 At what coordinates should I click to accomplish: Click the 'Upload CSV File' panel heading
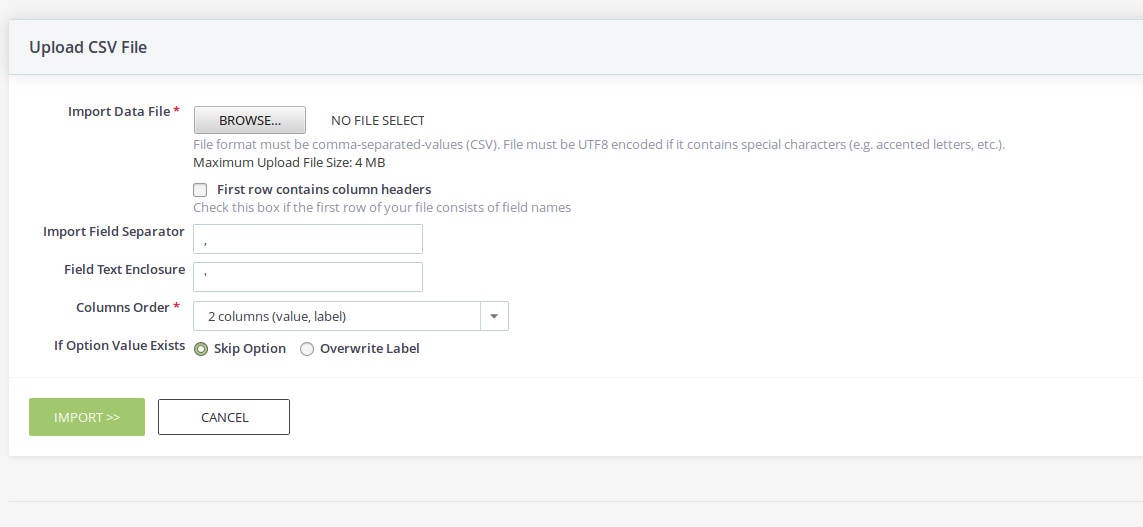(x=88, y=47)
